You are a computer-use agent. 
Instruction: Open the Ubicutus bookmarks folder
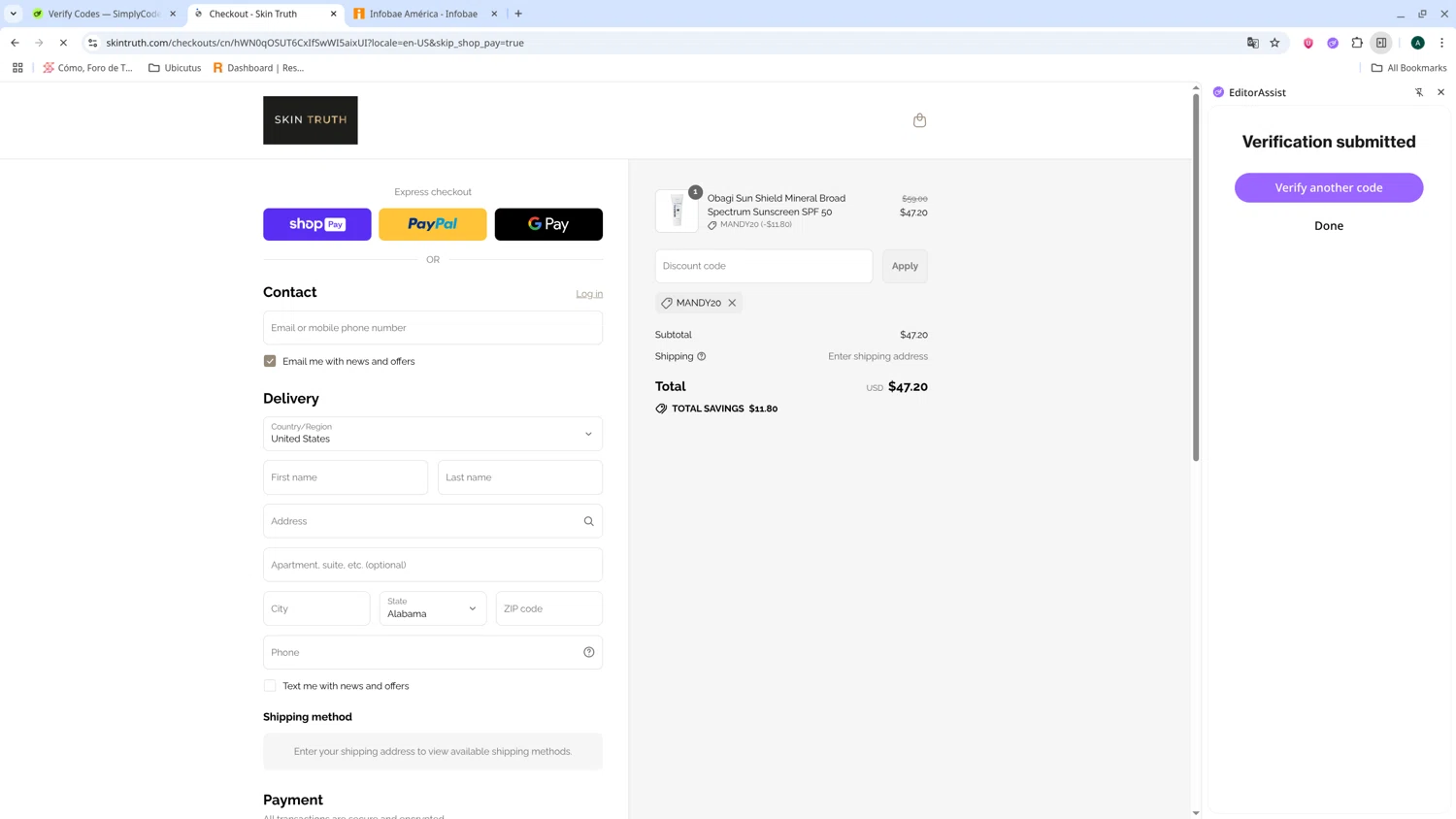point(175,68)
